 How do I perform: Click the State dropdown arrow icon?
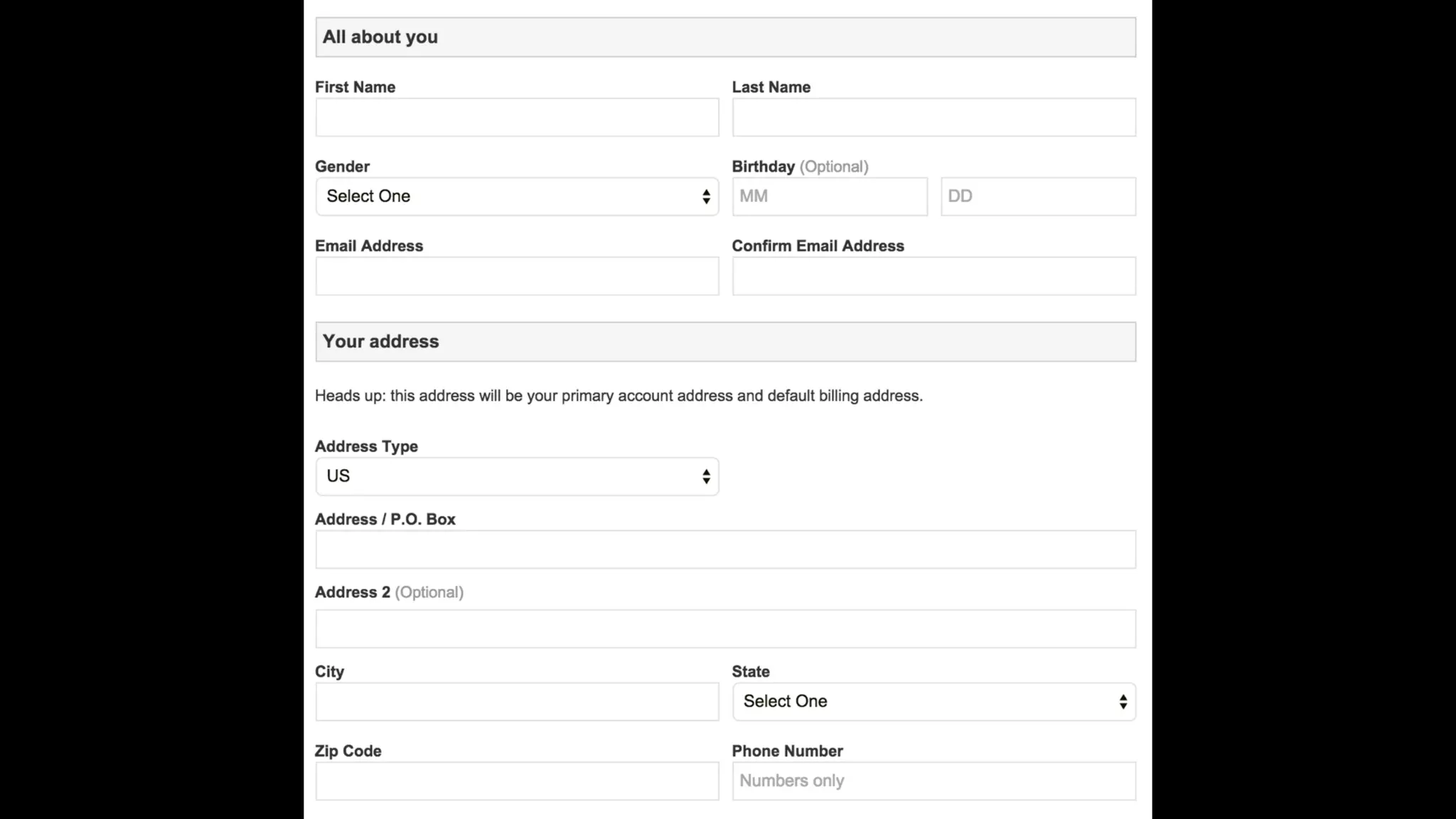point(1123,702)
